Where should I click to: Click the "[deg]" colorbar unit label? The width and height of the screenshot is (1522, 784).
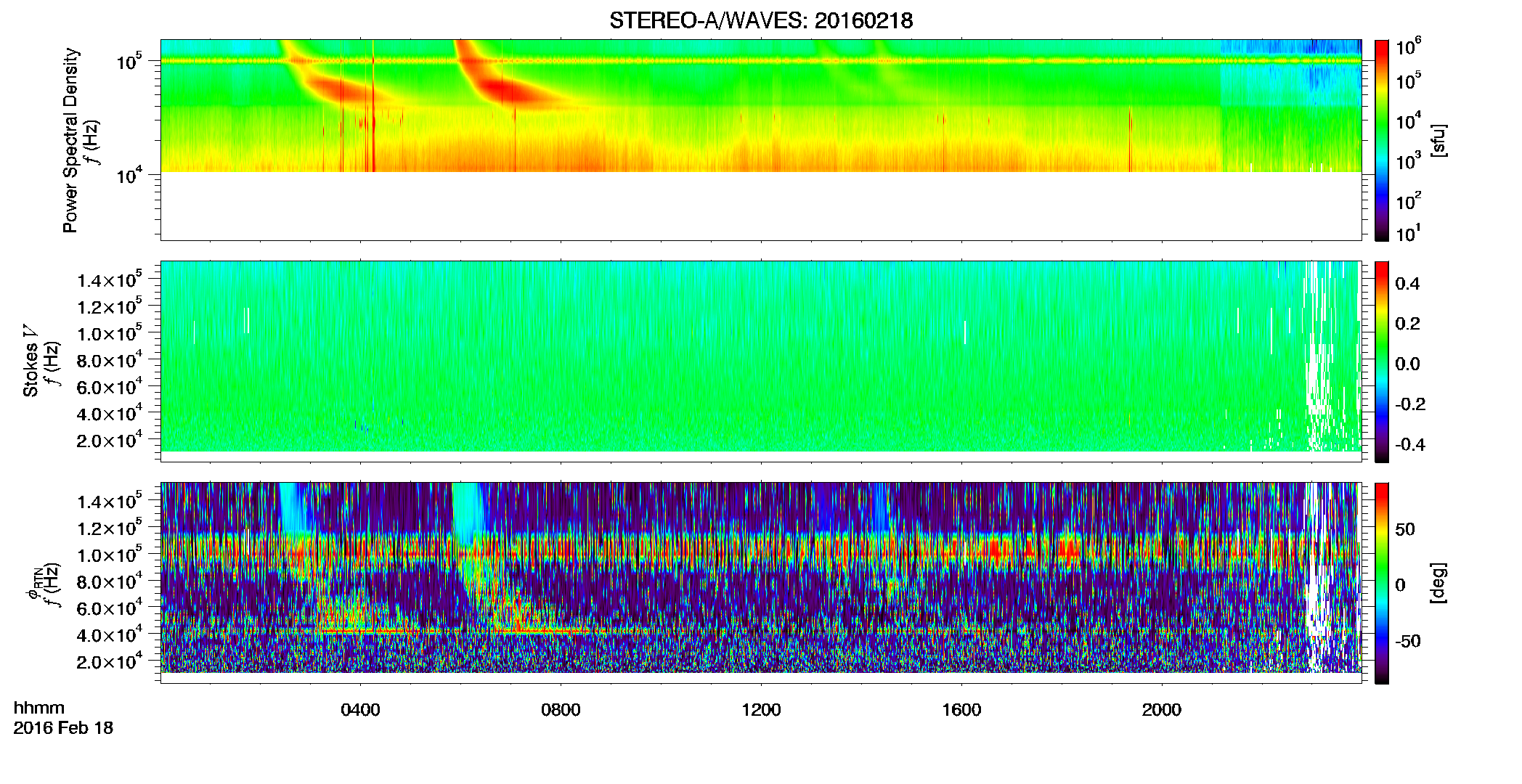click(x=1438, y=583)
